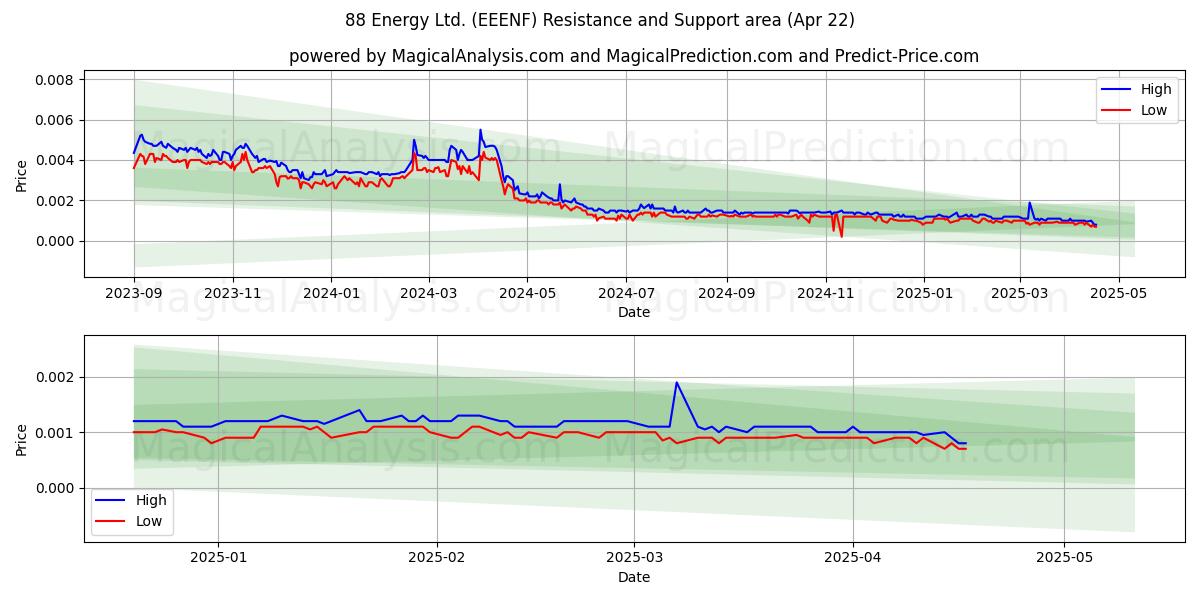
Task: Click the top chart x-axis label '2025-05'
Action: (x=1118, y=294)
